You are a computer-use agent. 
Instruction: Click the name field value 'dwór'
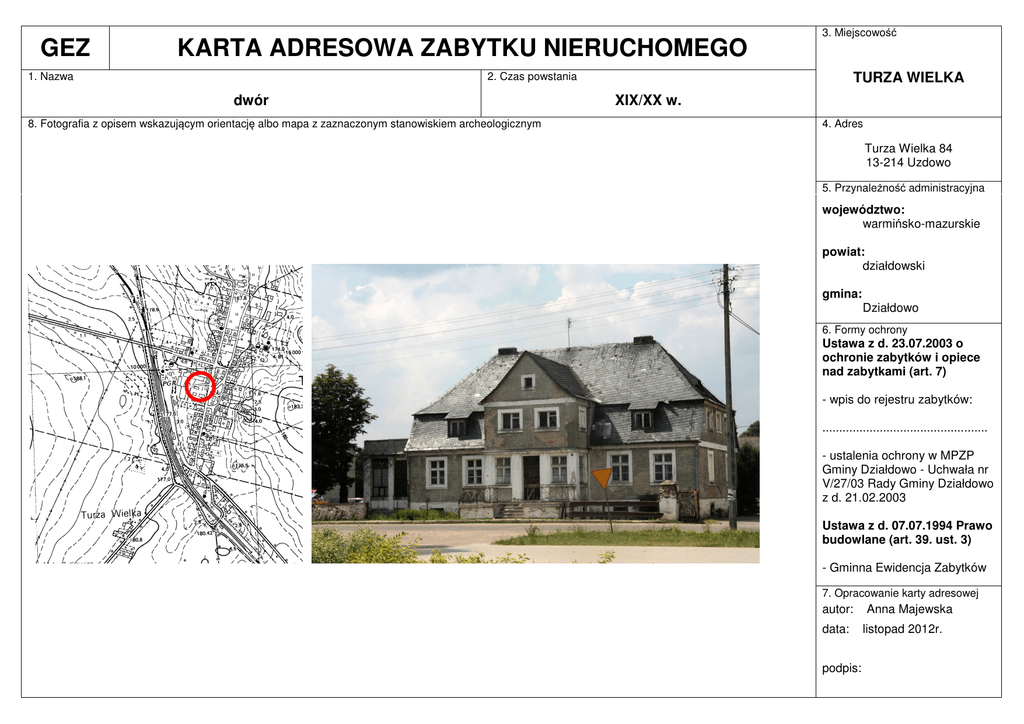coord(251,100)
